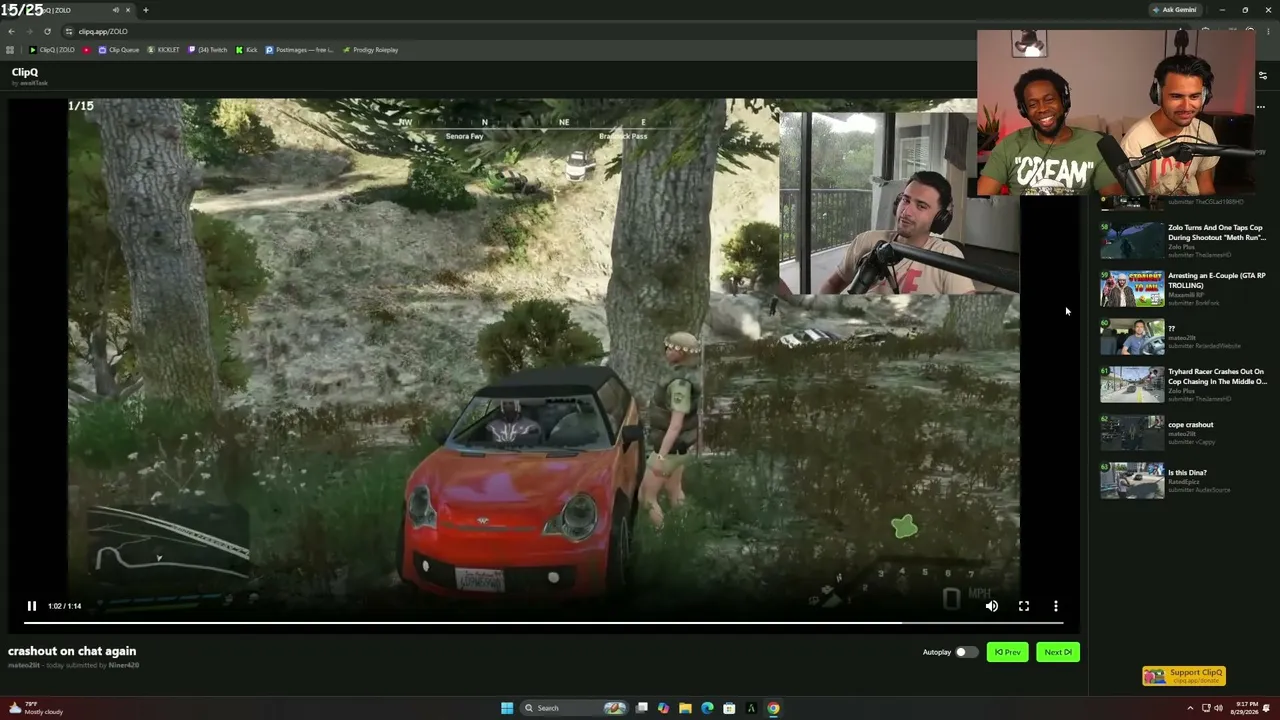Pause the clip playback
The image size is (1280, 720).
31,606
